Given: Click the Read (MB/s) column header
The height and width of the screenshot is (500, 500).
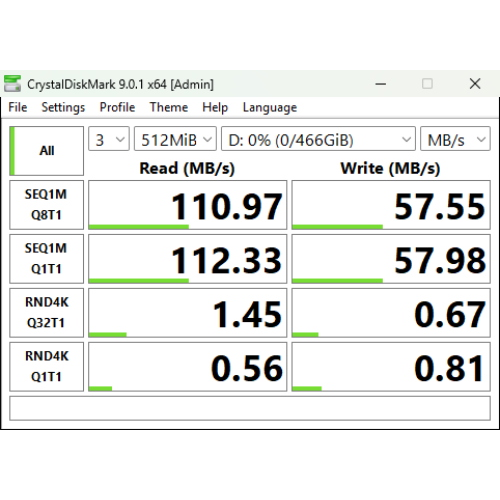Looking at the screenshot, I should coord(187,168).
